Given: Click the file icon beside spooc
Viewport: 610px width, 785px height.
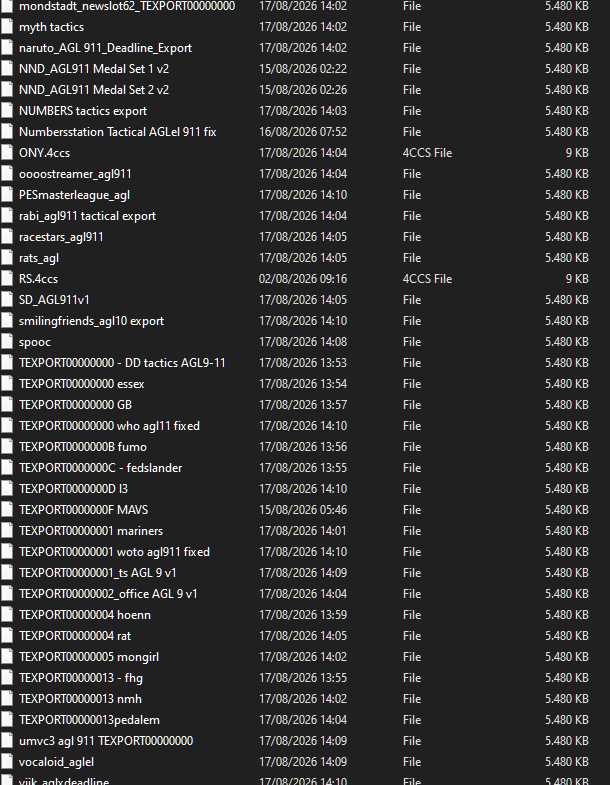Looking at the screenshot, I should [x=7, y=342].
